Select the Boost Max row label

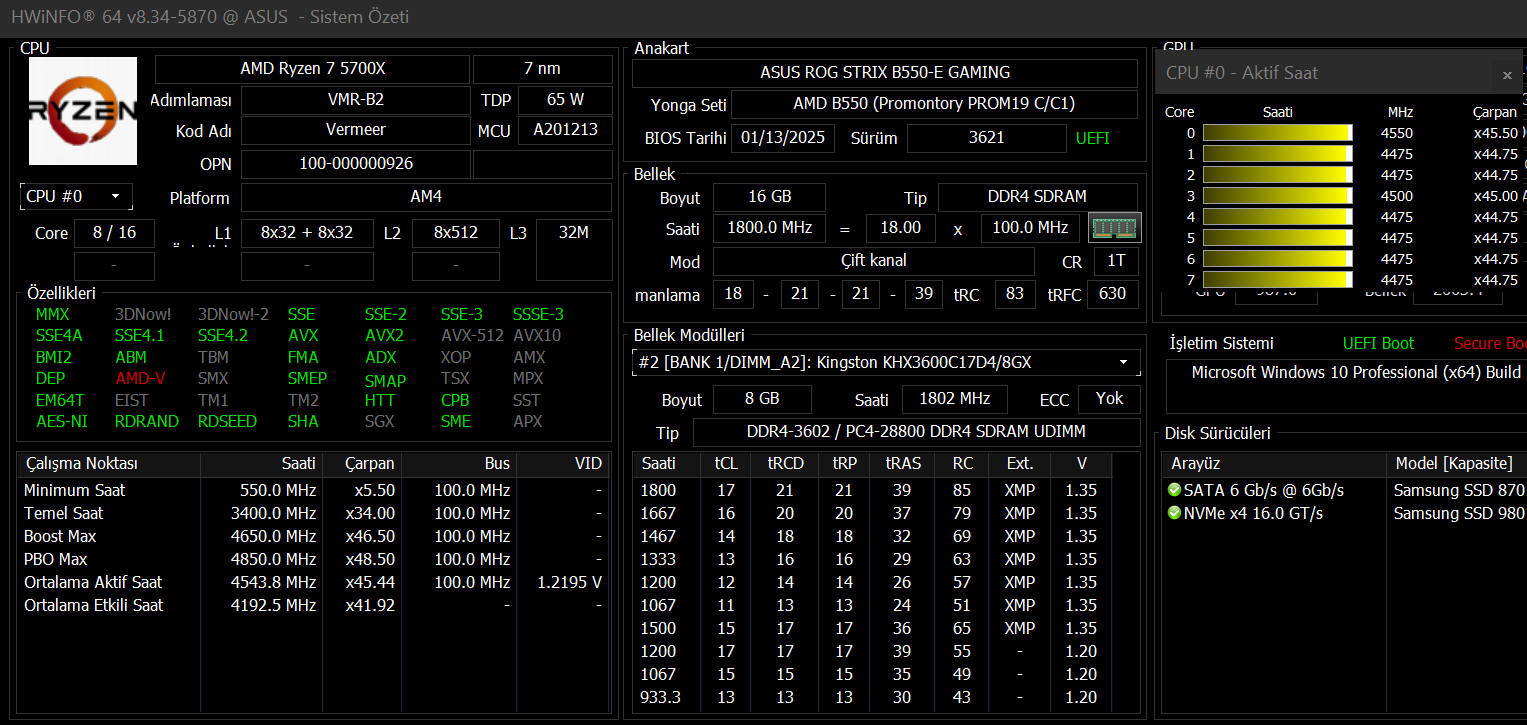pos(60,536)
